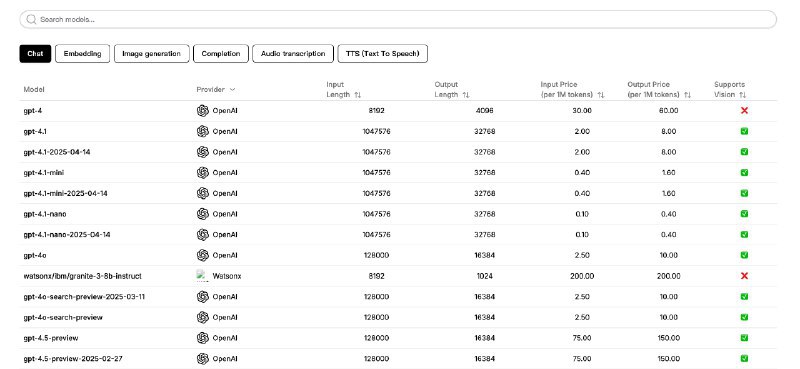The width and height of the screenshot is (800, 369).
Task: Click OpenAI logo beside gpt-4.1-nano
Action: (203, 214)
